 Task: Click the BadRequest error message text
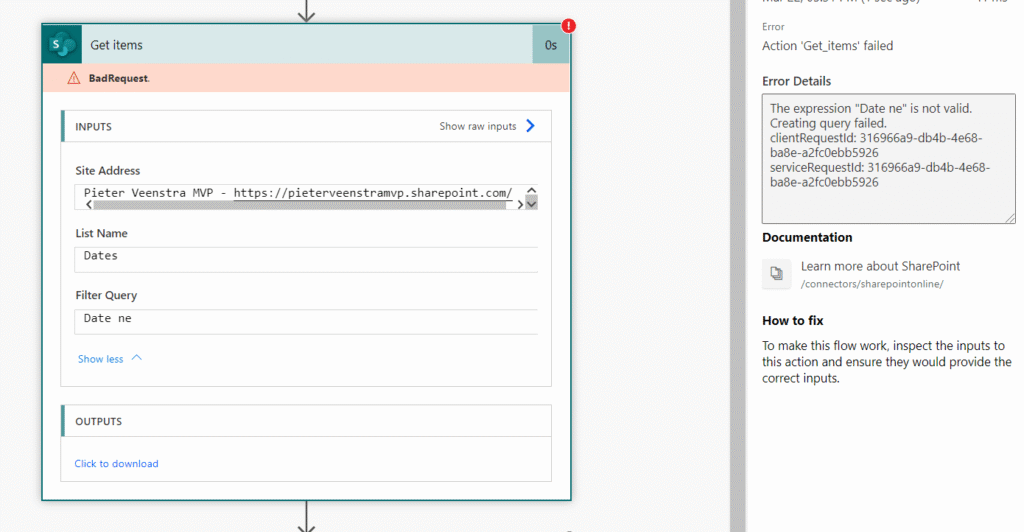point(119,78)
